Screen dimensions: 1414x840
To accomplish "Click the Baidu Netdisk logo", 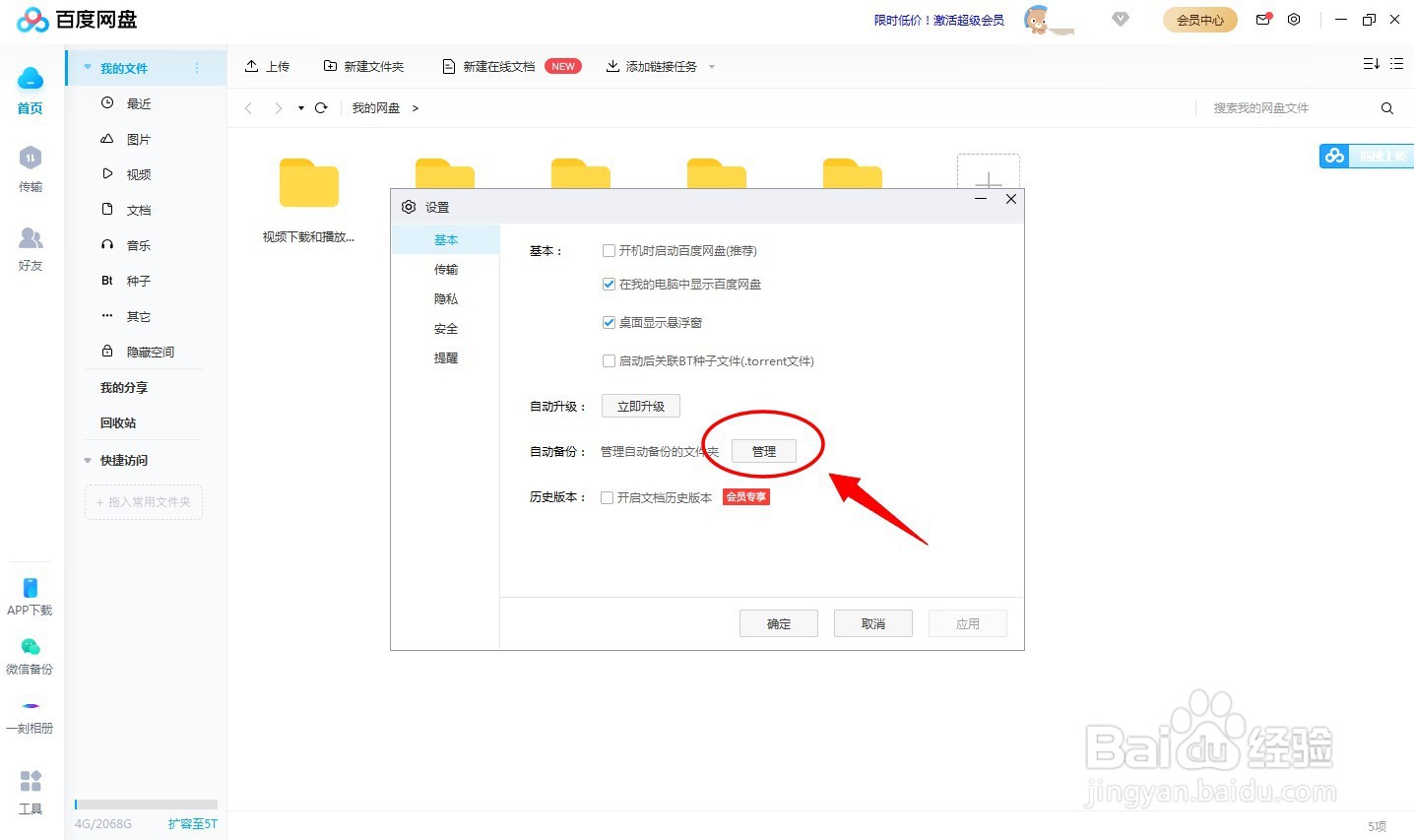I will pyautogui.click(x=77, y=19).
